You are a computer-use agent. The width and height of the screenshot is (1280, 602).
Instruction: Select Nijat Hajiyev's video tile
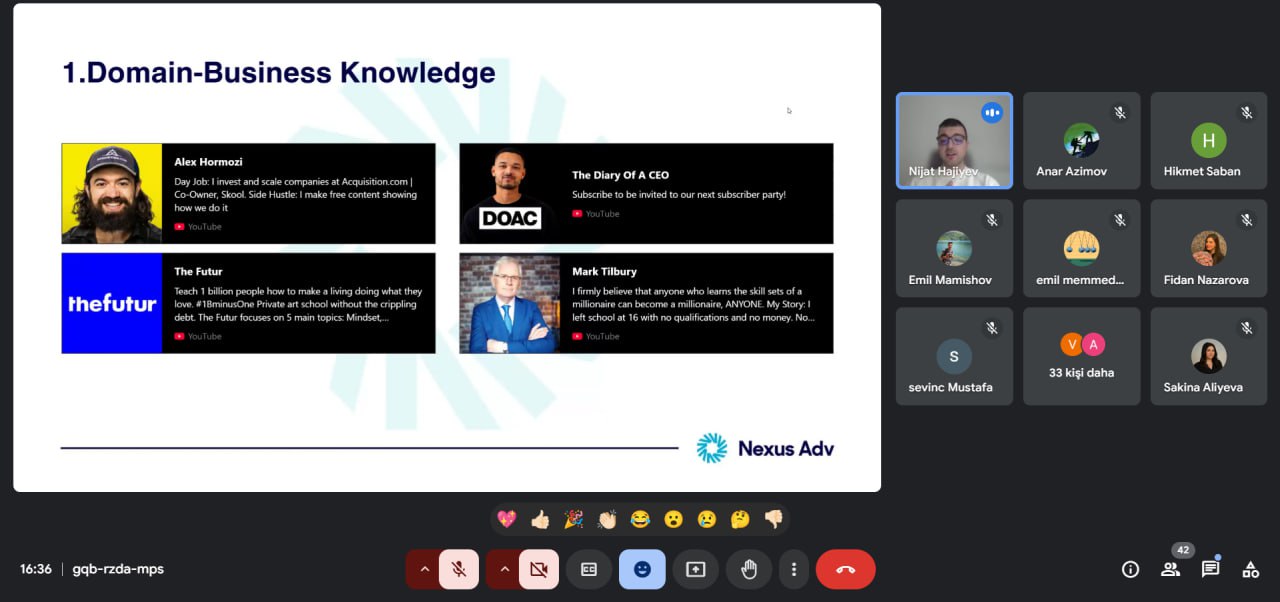(954, 141)
